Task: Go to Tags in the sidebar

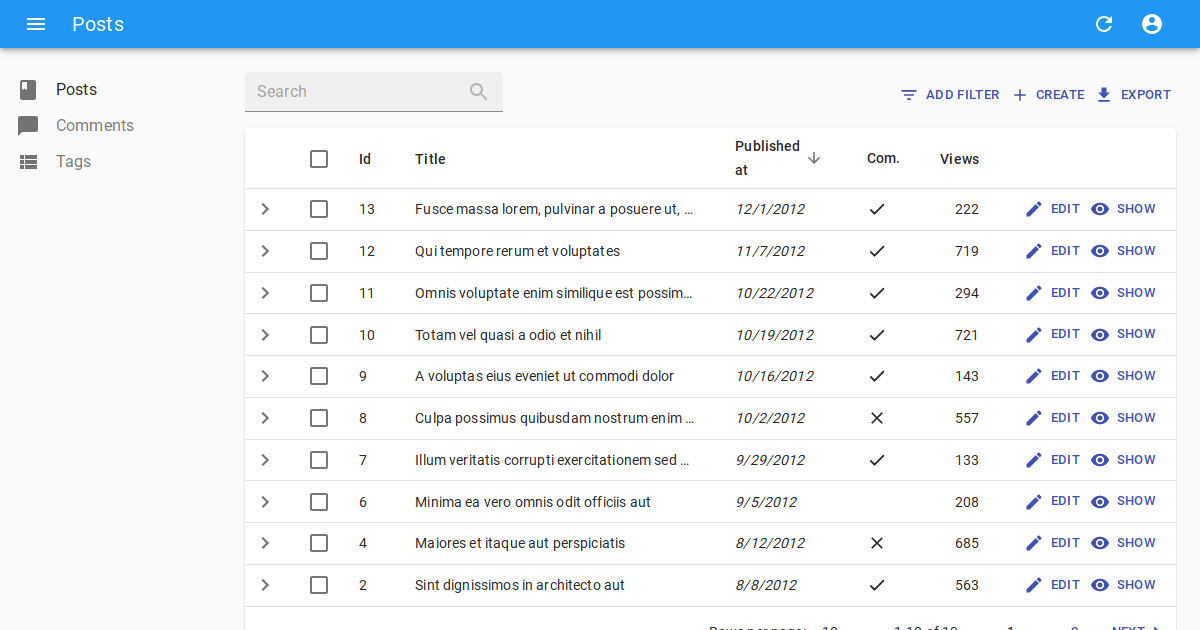Action: point(73,161)
